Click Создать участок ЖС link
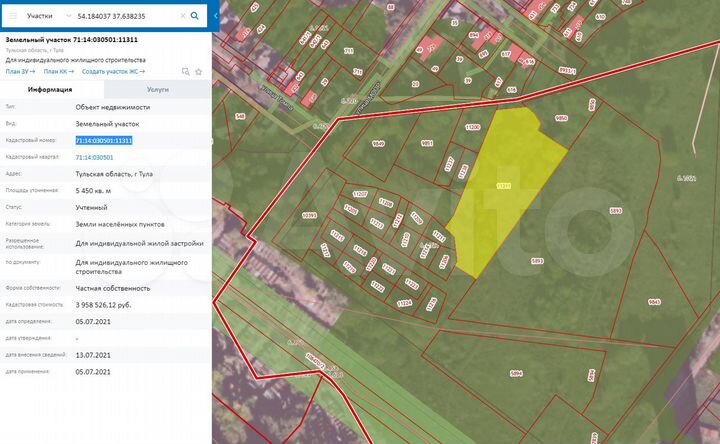 [113, 72]
